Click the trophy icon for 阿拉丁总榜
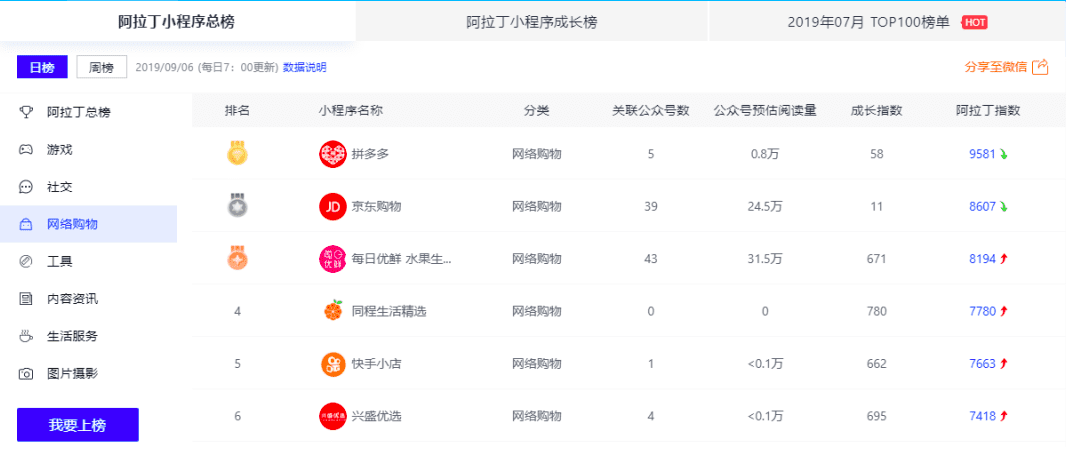The image size is (1066, 469). tap(26, 112)
